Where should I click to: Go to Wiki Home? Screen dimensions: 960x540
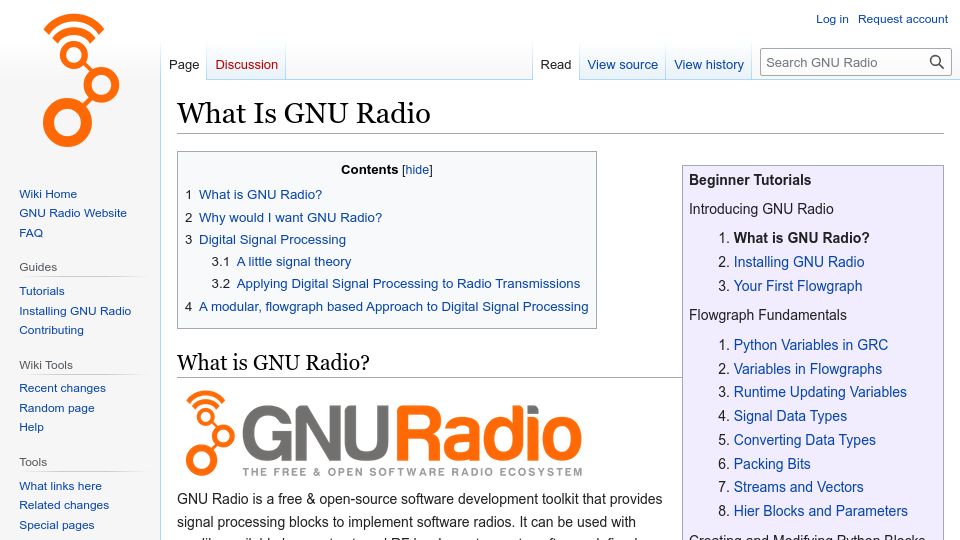click(x=48, y=194)
